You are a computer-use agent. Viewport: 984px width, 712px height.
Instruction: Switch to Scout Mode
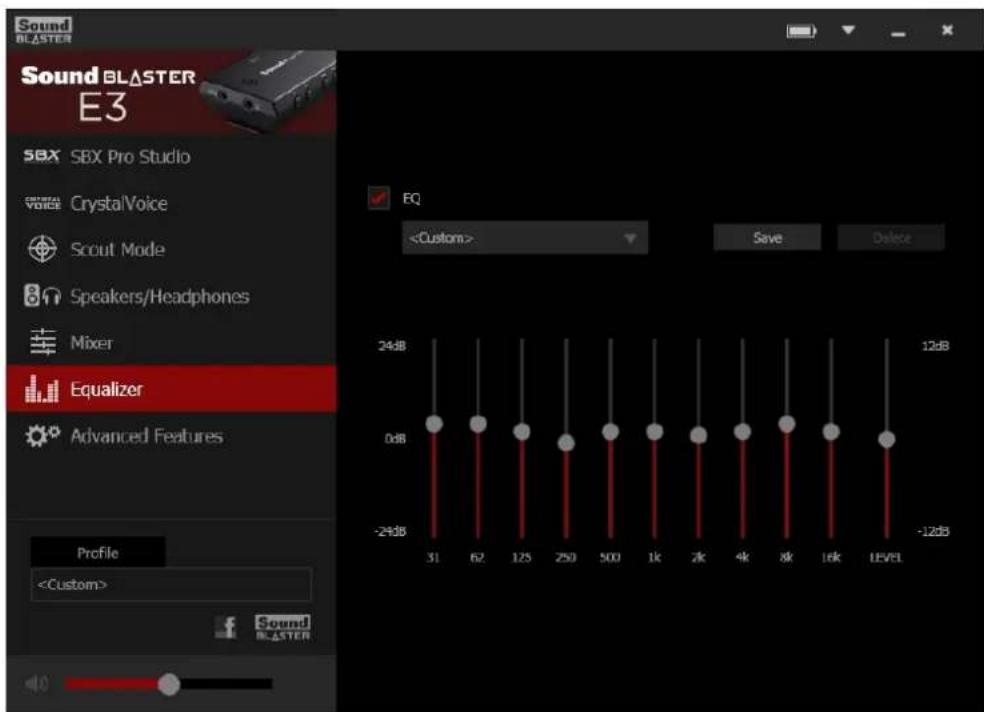[172, 249]
